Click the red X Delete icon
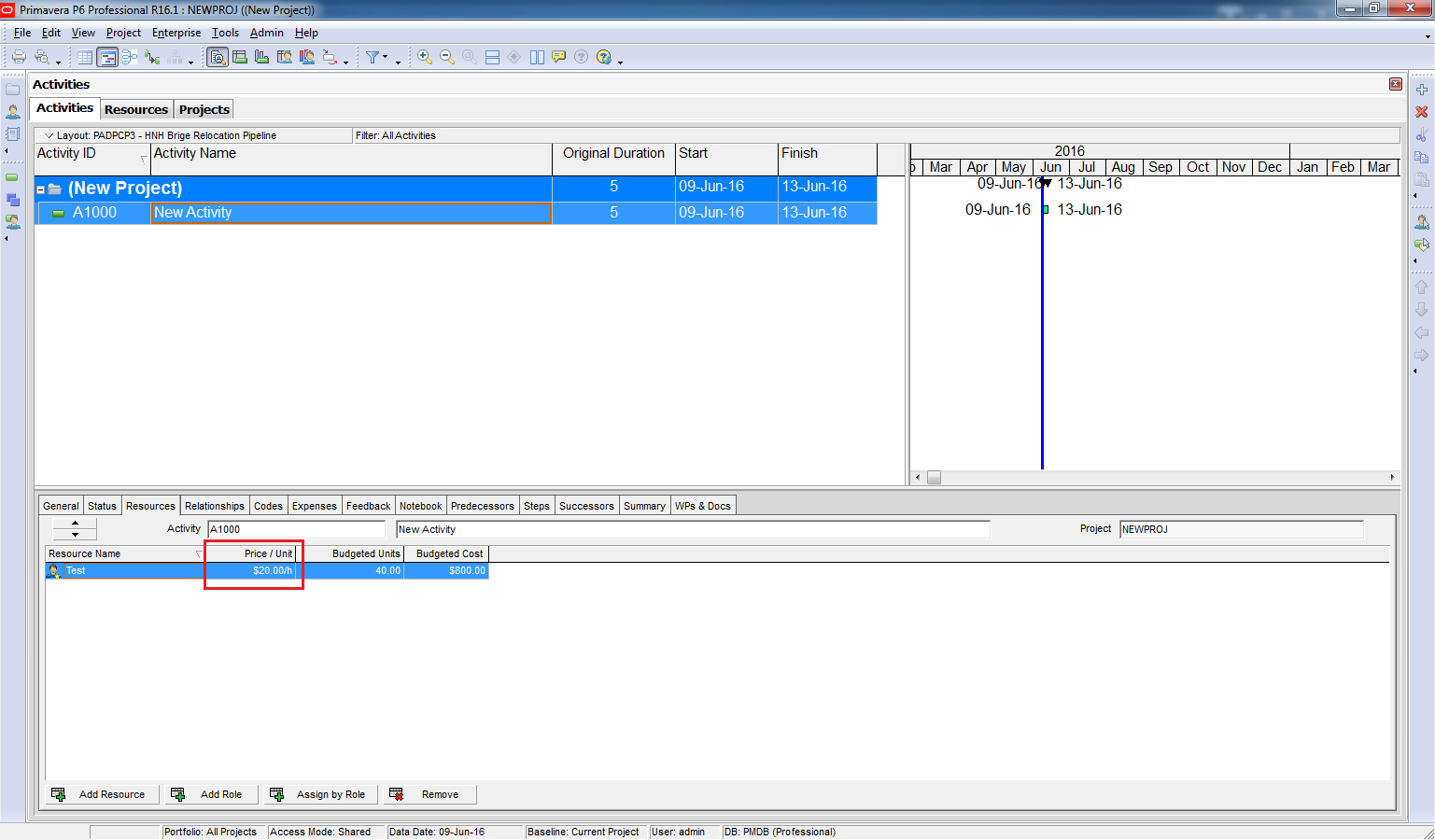 pyautogui.click(x=1422, y=112)
